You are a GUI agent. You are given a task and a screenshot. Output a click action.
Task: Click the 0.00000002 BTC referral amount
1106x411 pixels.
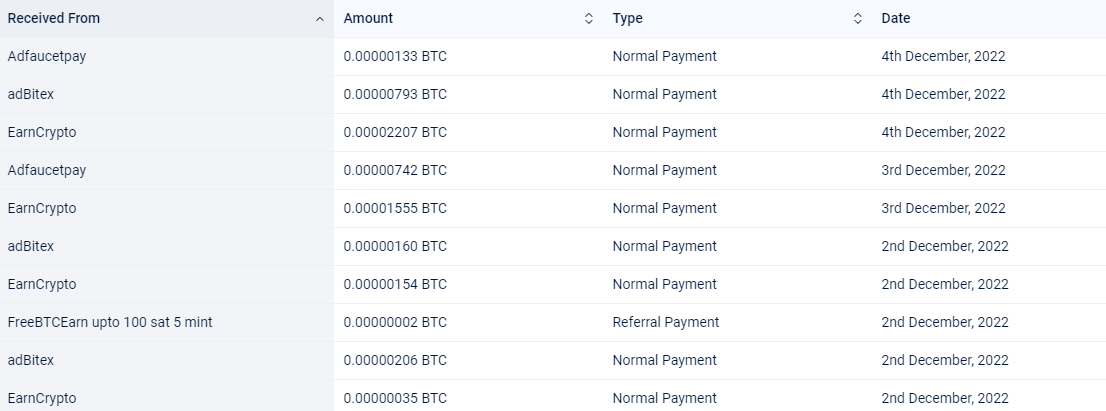pos(395,322)
